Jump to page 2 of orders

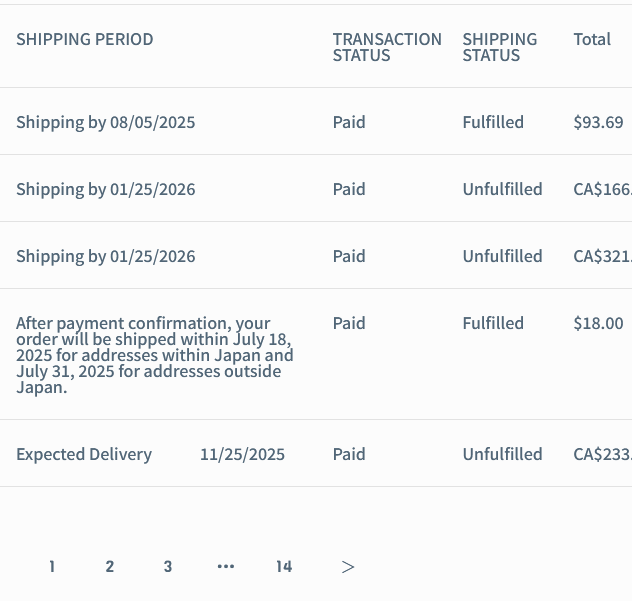coord(110,567)
